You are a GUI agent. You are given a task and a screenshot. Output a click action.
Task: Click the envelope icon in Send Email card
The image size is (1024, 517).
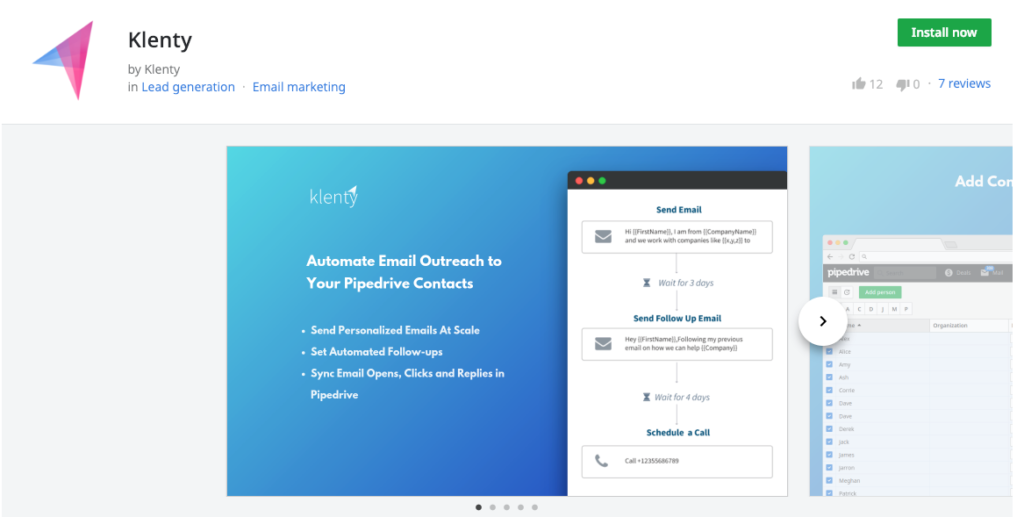click(x=603, y=236)
